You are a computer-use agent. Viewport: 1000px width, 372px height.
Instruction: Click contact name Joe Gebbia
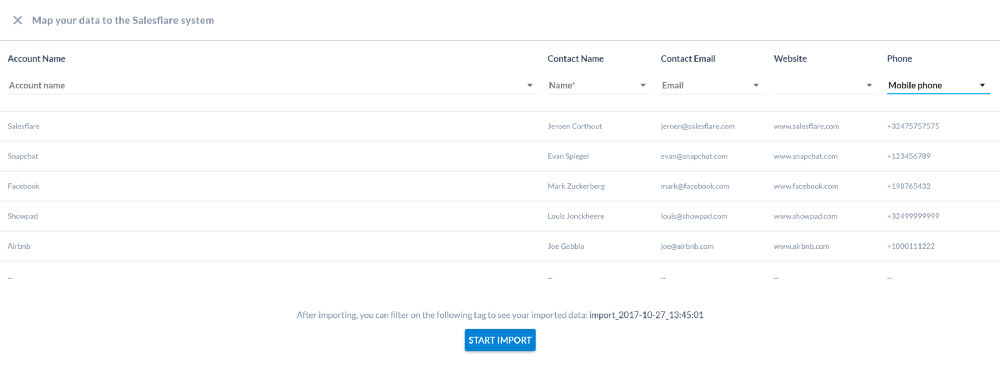point(566,246)
